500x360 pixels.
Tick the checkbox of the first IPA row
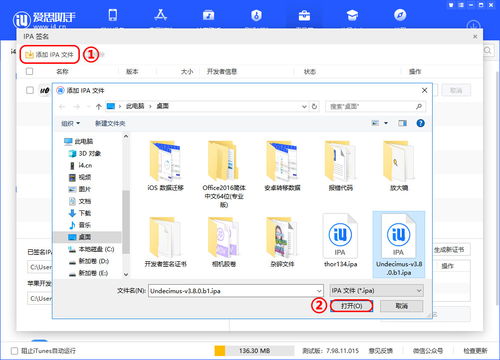[x=30, y=90]
